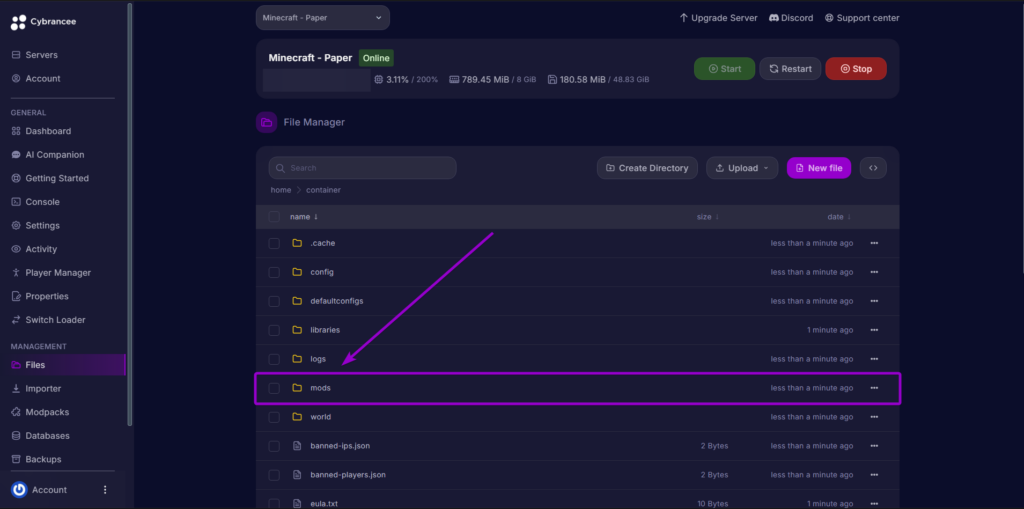Click the container breadcrumb
Image resolution: width=1024 pixels, height=509 pixels.
tap(323, 190)
